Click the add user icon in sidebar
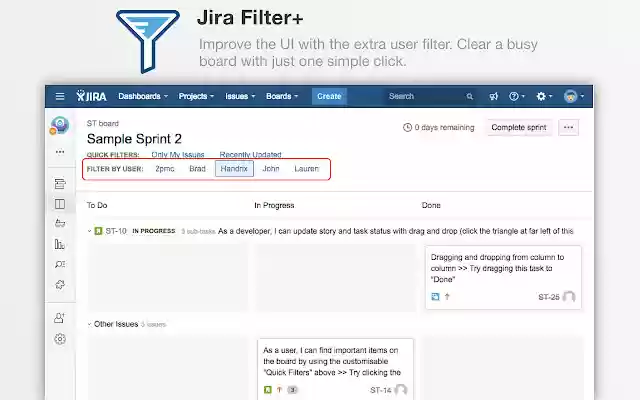This screenshot has width=640, height=400. (60, 318)
